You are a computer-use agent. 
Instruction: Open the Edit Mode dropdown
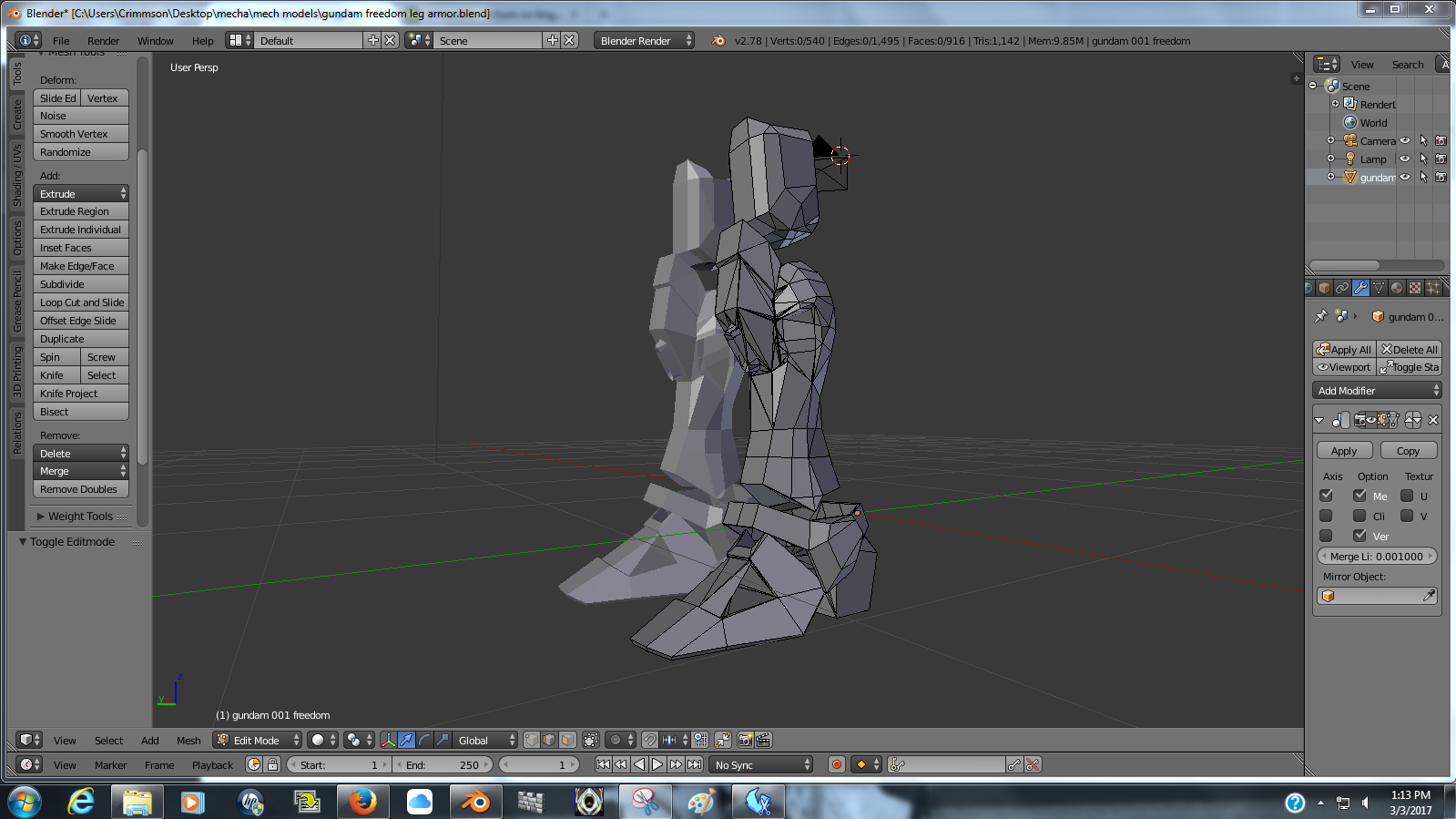[257, 740]
